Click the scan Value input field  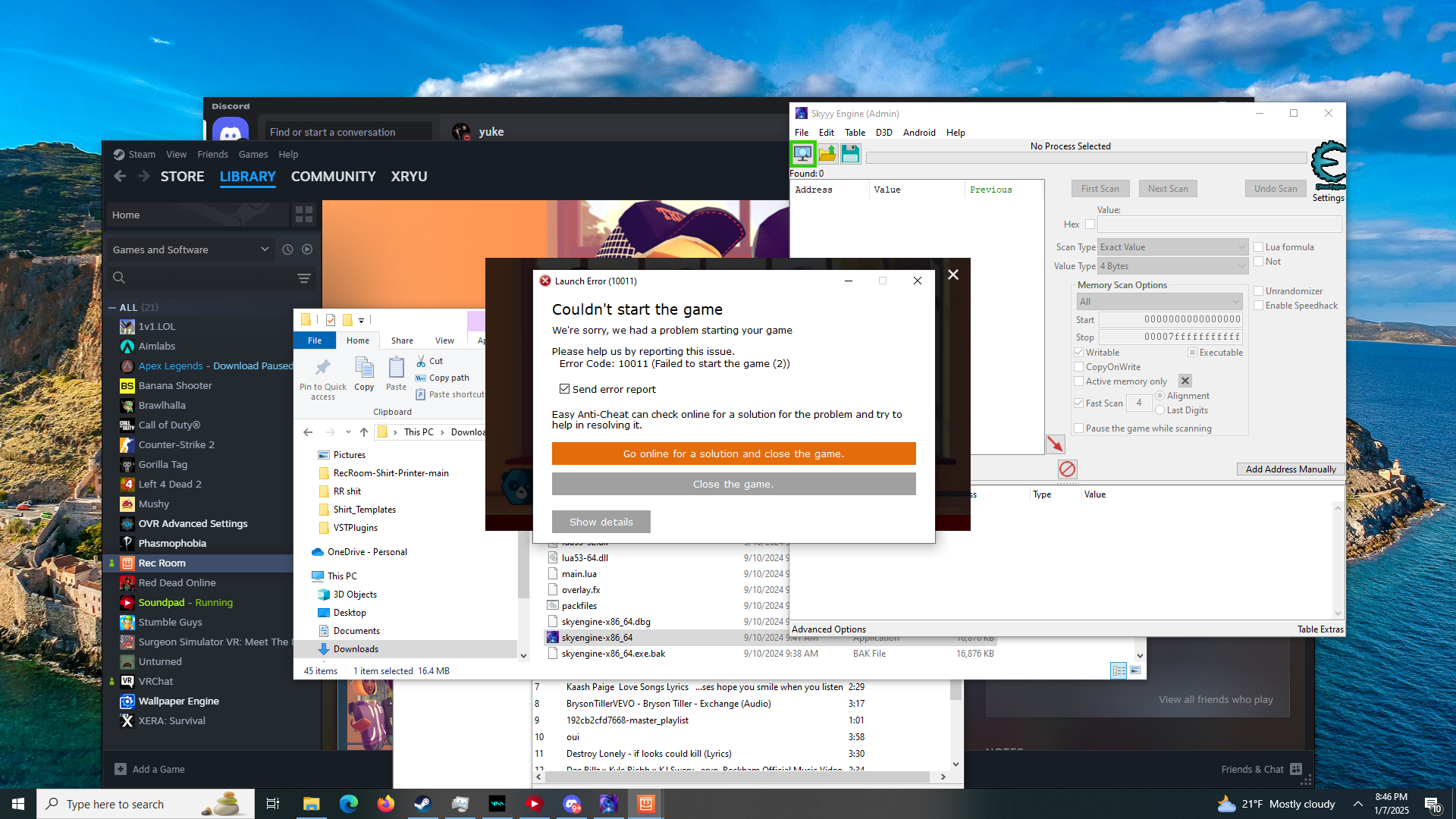pyautogui.click(x=1219, y=224)
